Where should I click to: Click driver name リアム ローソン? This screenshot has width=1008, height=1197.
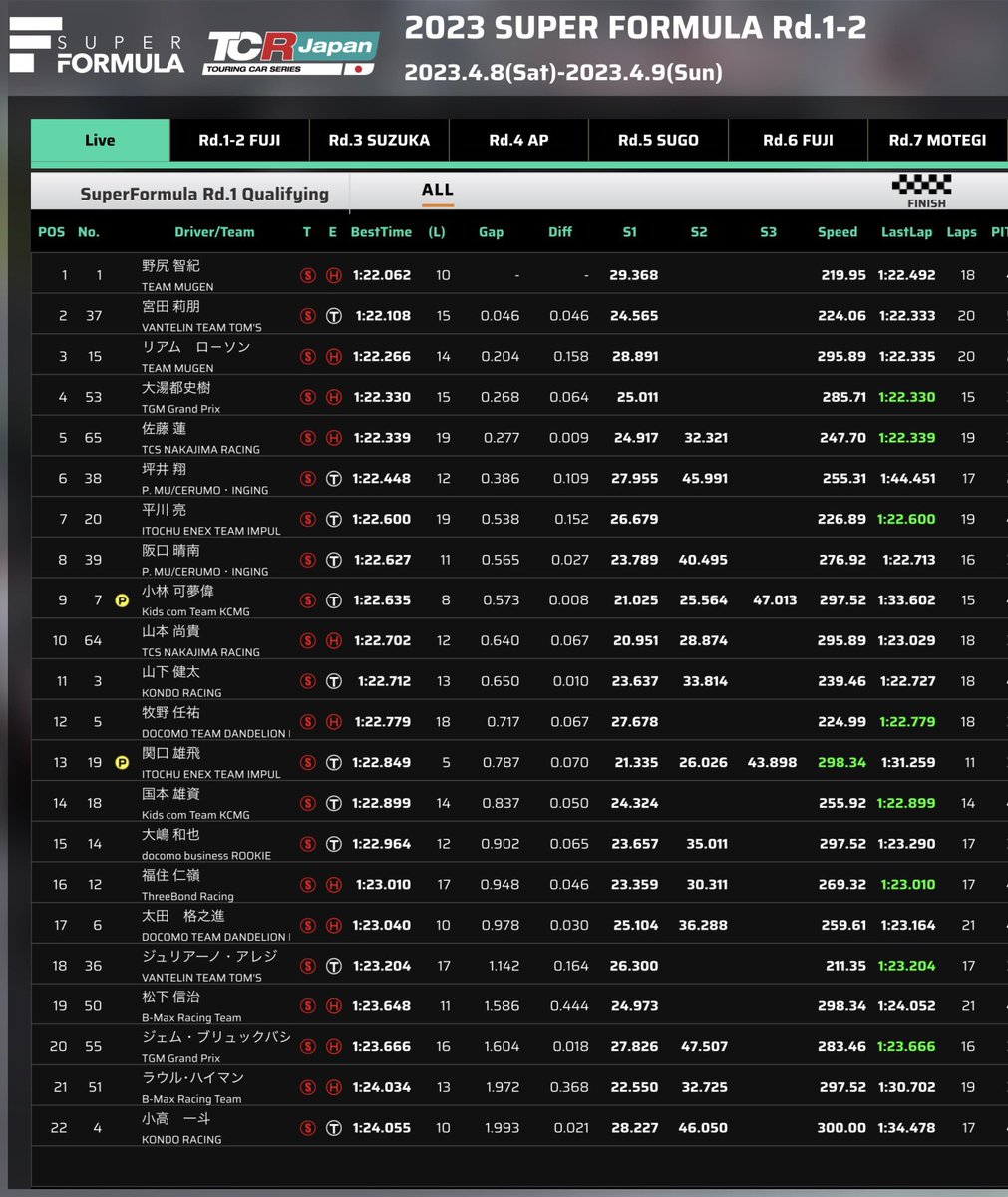(x=196, y=347)
